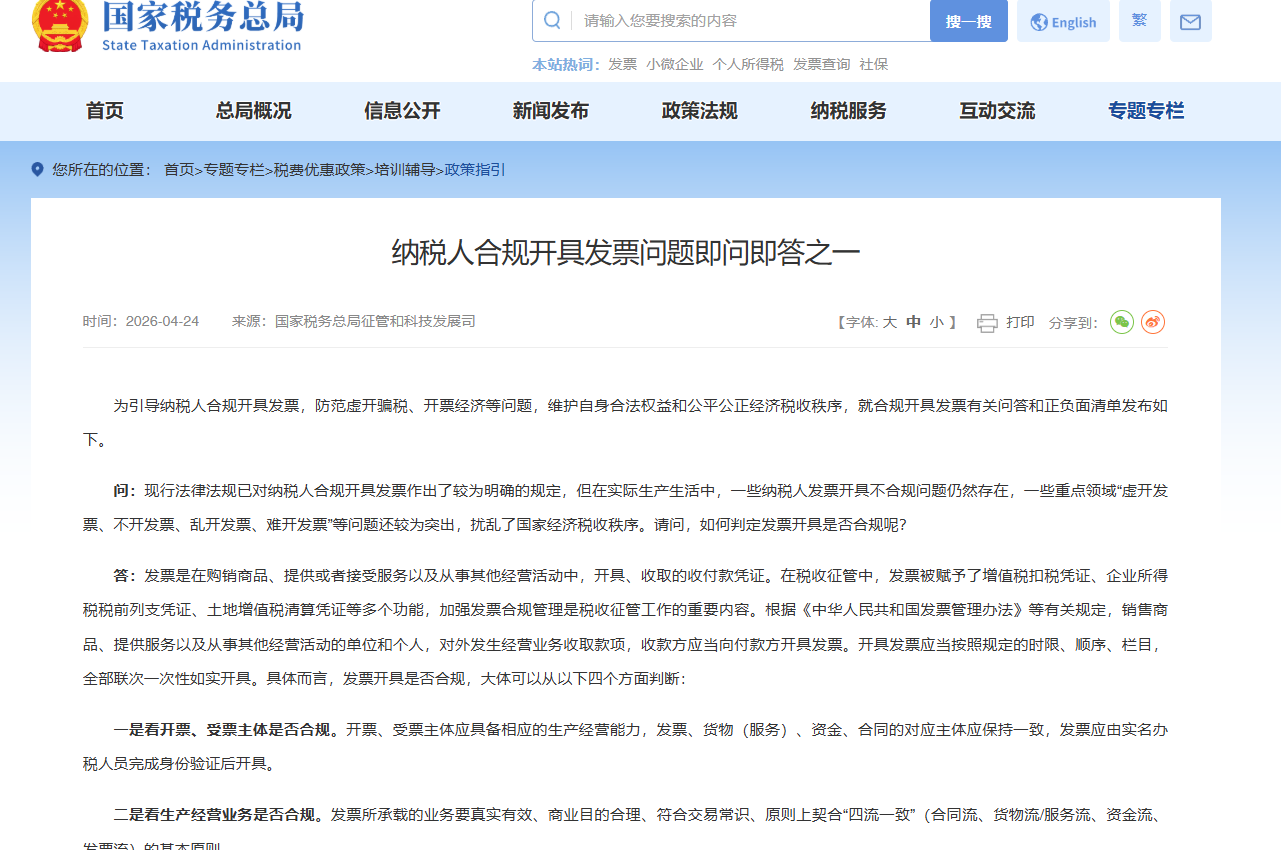Go to 税费优惠政策 in the breadcrumb
Image resolution: width=1281 pixels, height=850 pixels.
[319, 170]
